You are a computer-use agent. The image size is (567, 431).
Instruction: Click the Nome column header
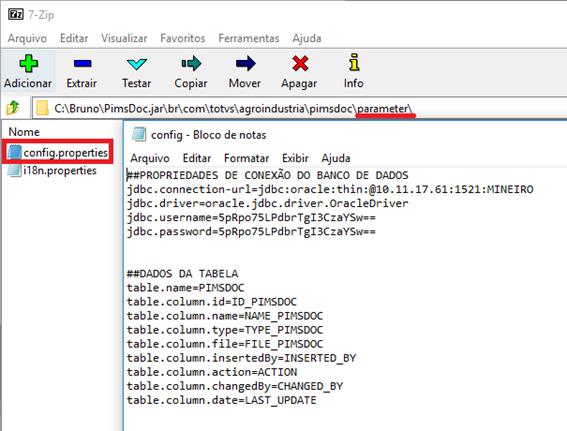point(24,132)
